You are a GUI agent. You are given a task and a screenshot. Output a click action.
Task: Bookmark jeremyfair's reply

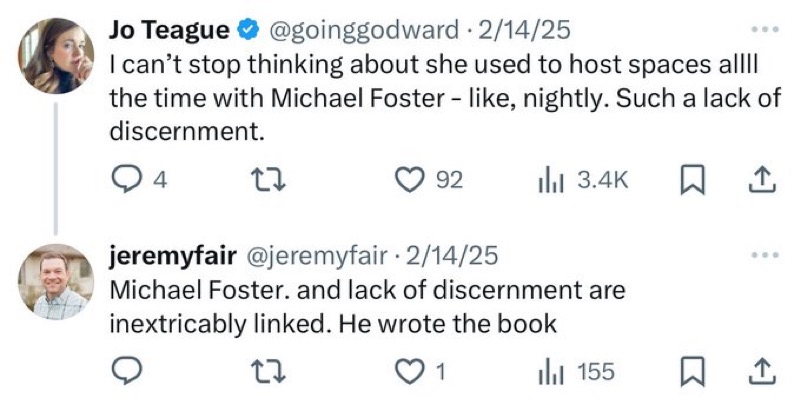click(x=691, y=372)
